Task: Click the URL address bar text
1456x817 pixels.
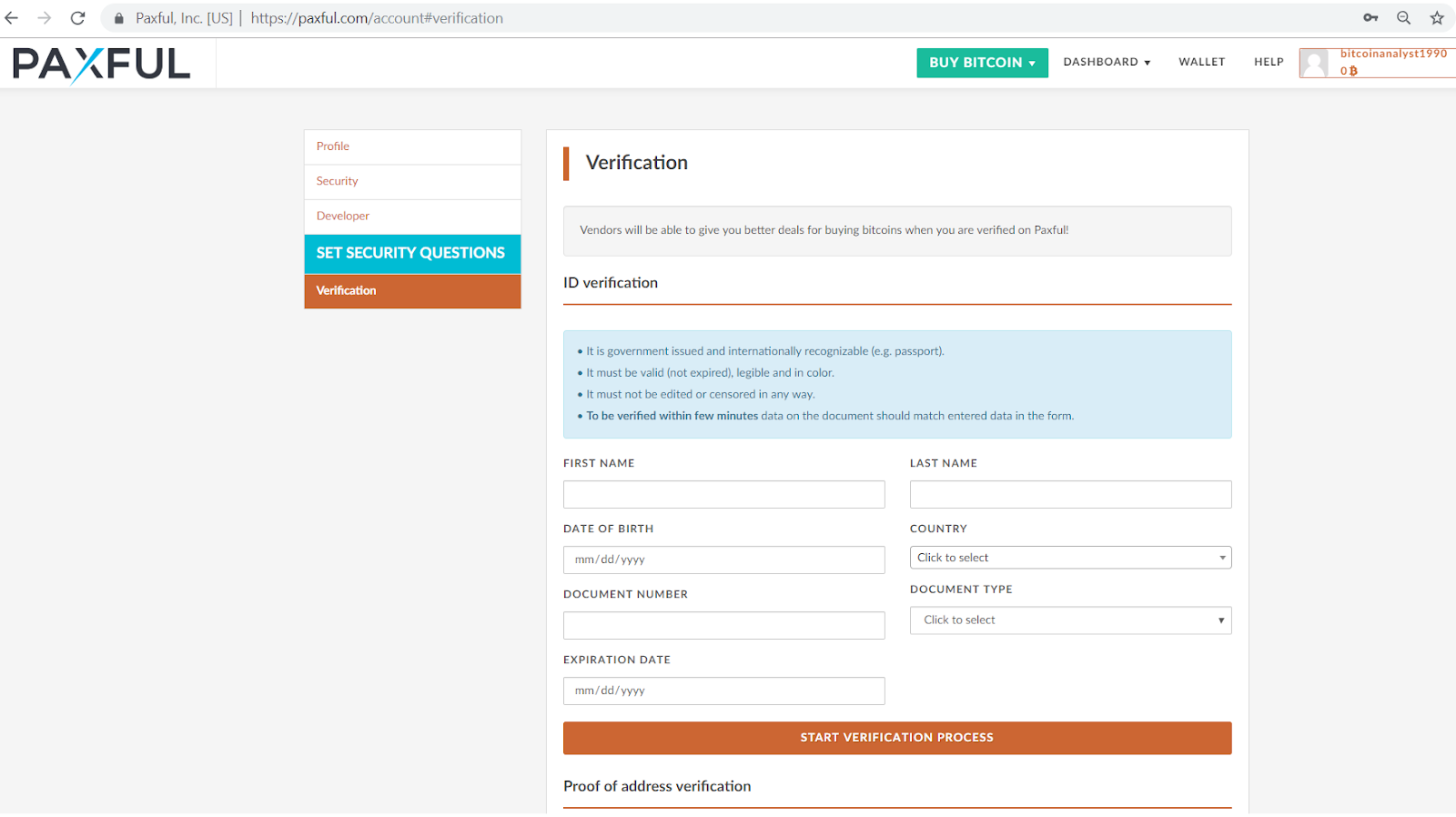Action: coord(377,18)
